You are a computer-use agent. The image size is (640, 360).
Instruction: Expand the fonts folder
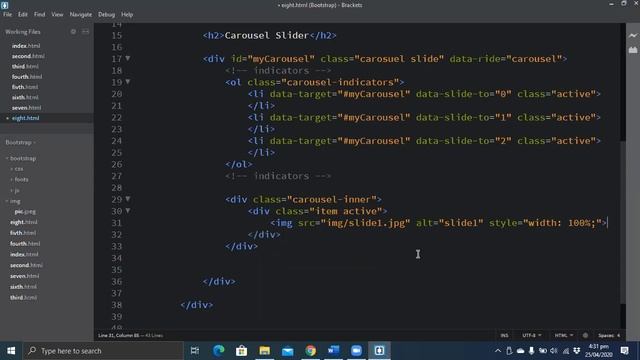pyautogui.click(x=21, y=179)
